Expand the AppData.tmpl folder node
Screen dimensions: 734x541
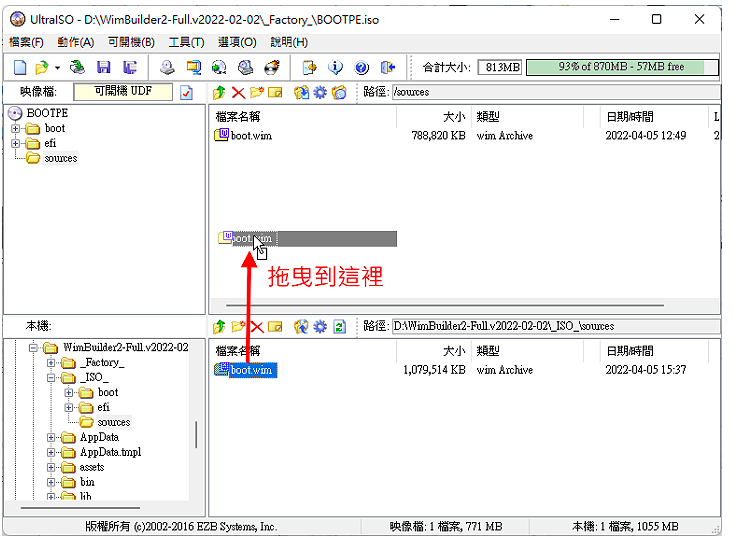pos(51,453)
